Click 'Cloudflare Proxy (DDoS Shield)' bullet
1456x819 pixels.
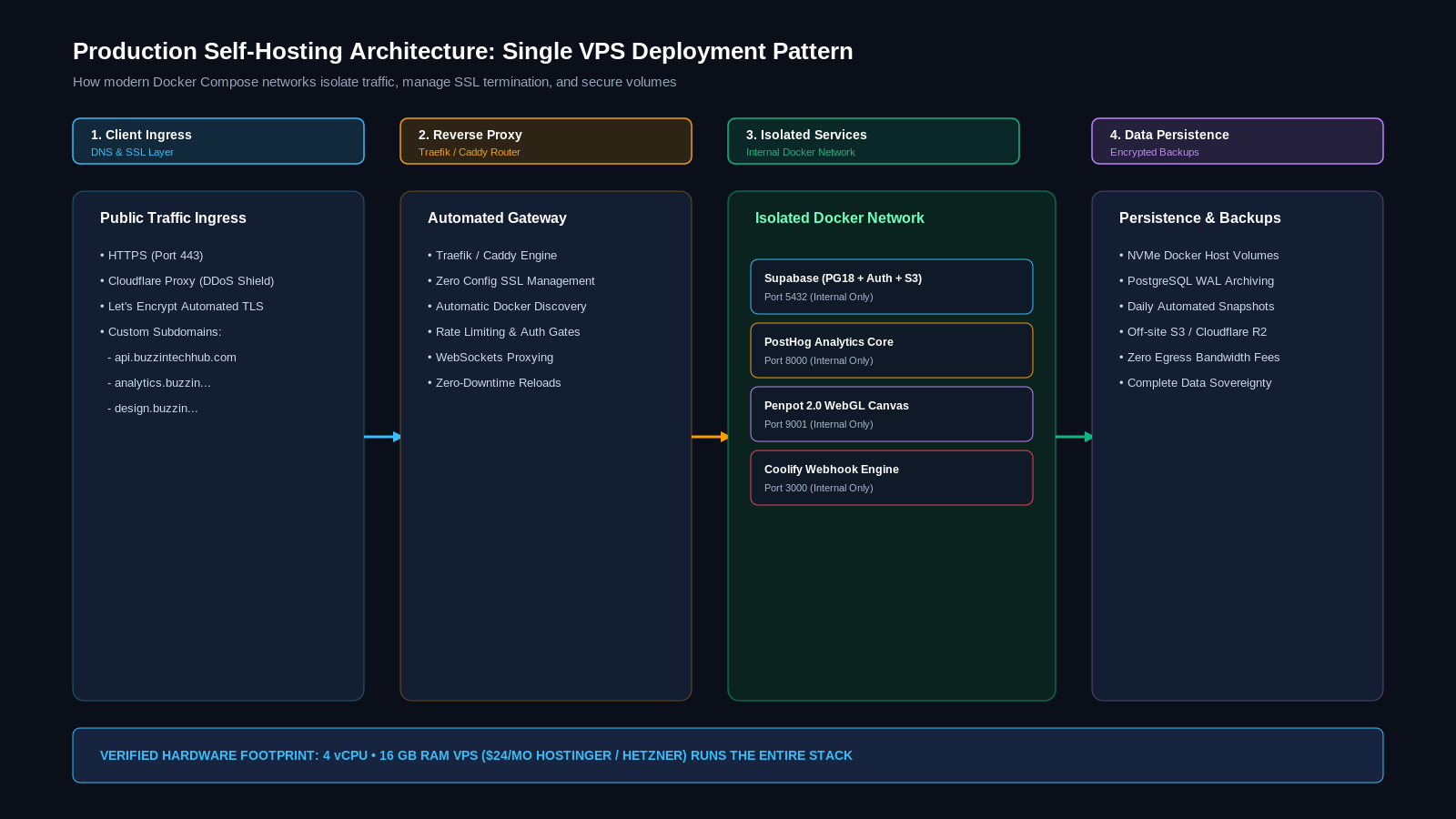[187, 281]
